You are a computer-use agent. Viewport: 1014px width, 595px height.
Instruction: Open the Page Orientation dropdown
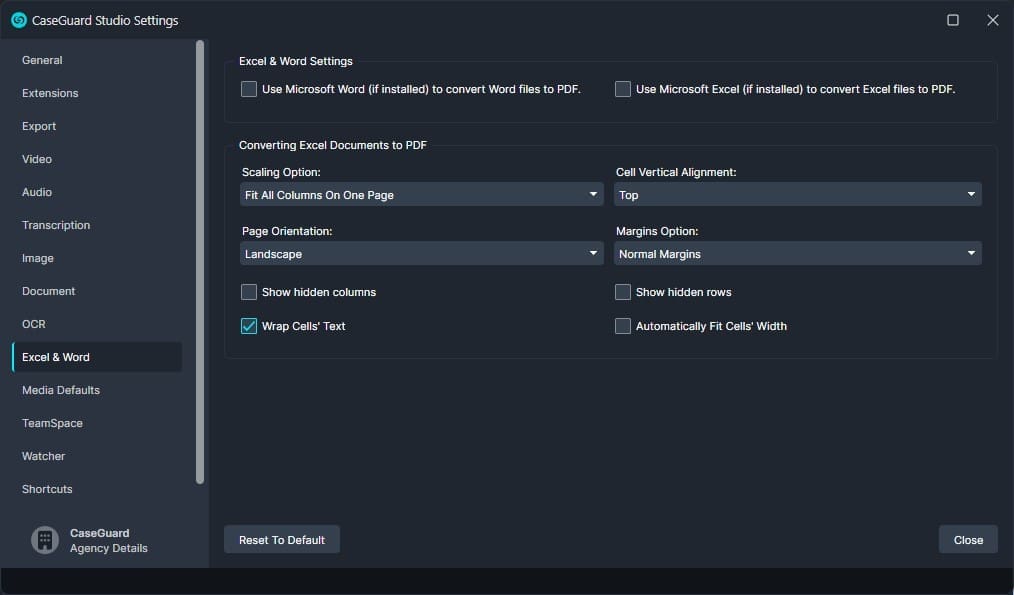pos(421,254)
